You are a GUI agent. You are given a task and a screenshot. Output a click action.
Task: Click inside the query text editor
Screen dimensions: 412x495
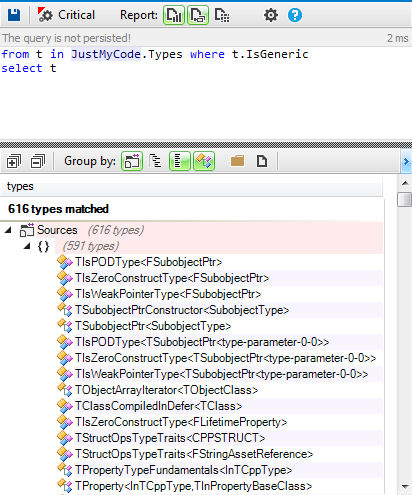tap(206, 93)
